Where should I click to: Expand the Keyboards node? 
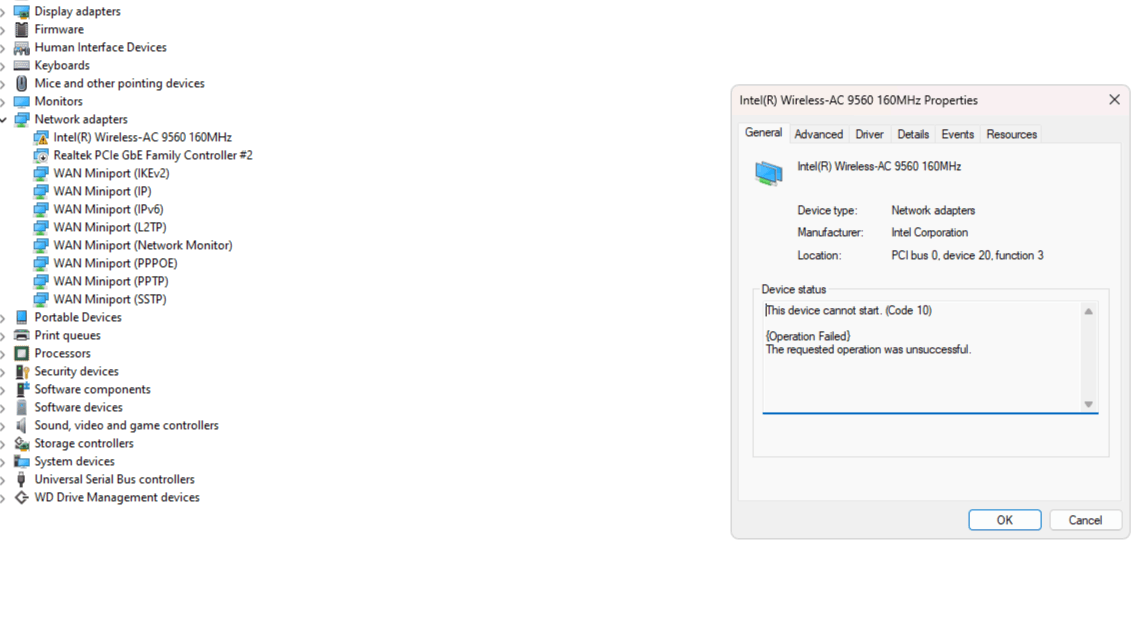point(3,66)
